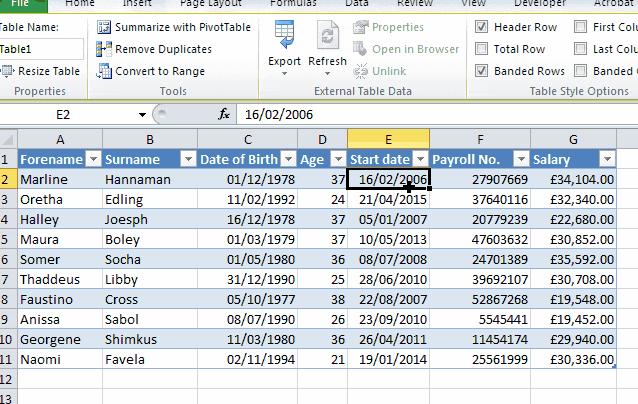Screen dimensions: 638x404
Task: Select the cell containing Faustino
Action: [60, 299]
